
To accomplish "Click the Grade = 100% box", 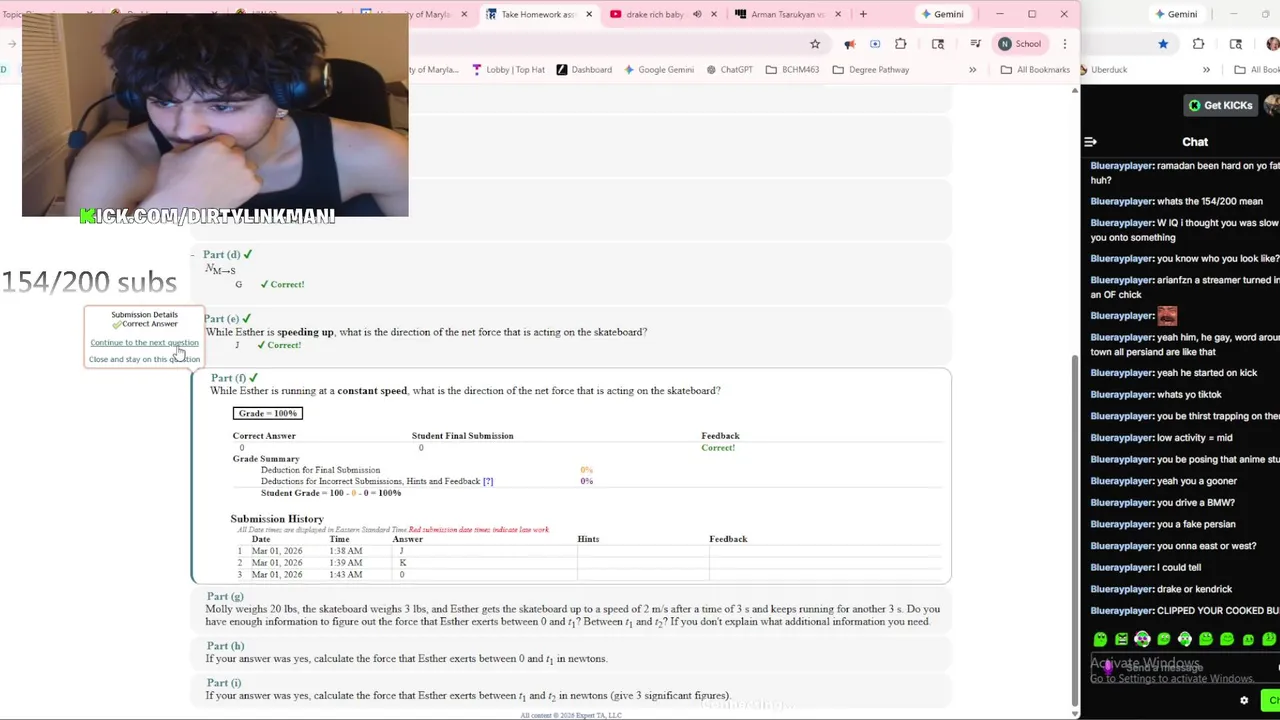I will 267,413.
